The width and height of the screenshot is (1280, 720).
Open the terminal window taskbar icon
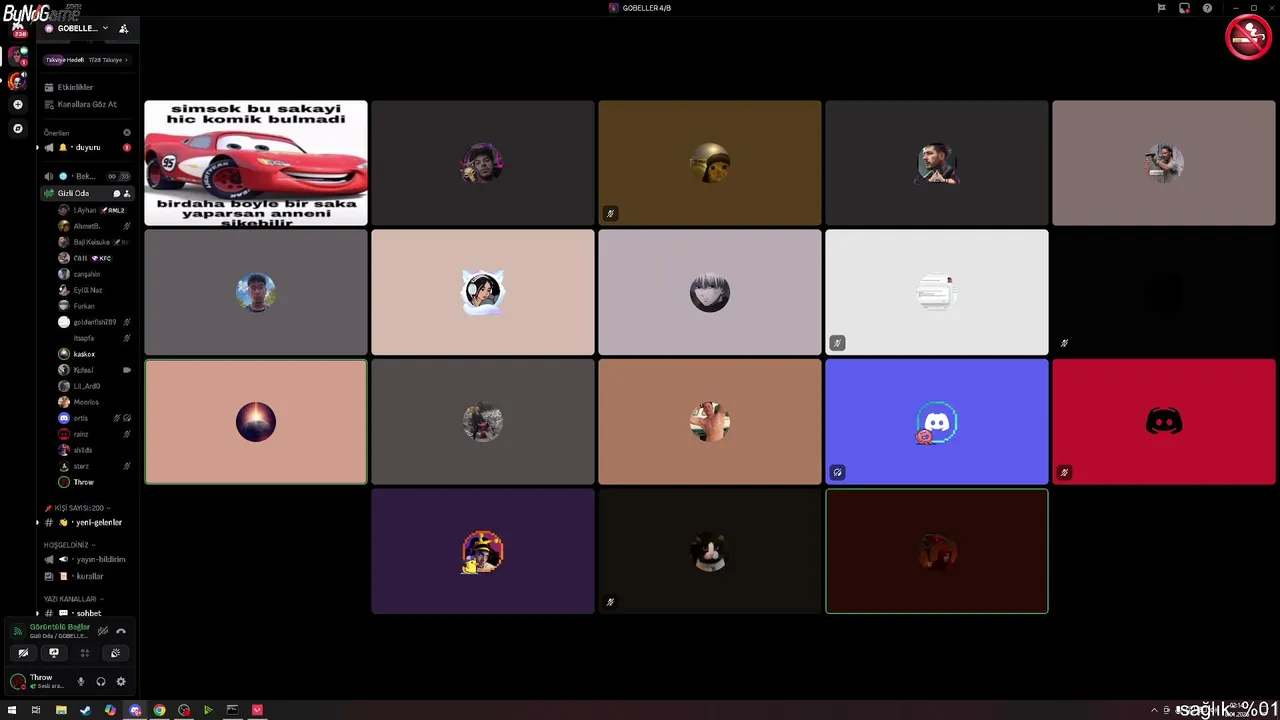[x=232, y=710]
